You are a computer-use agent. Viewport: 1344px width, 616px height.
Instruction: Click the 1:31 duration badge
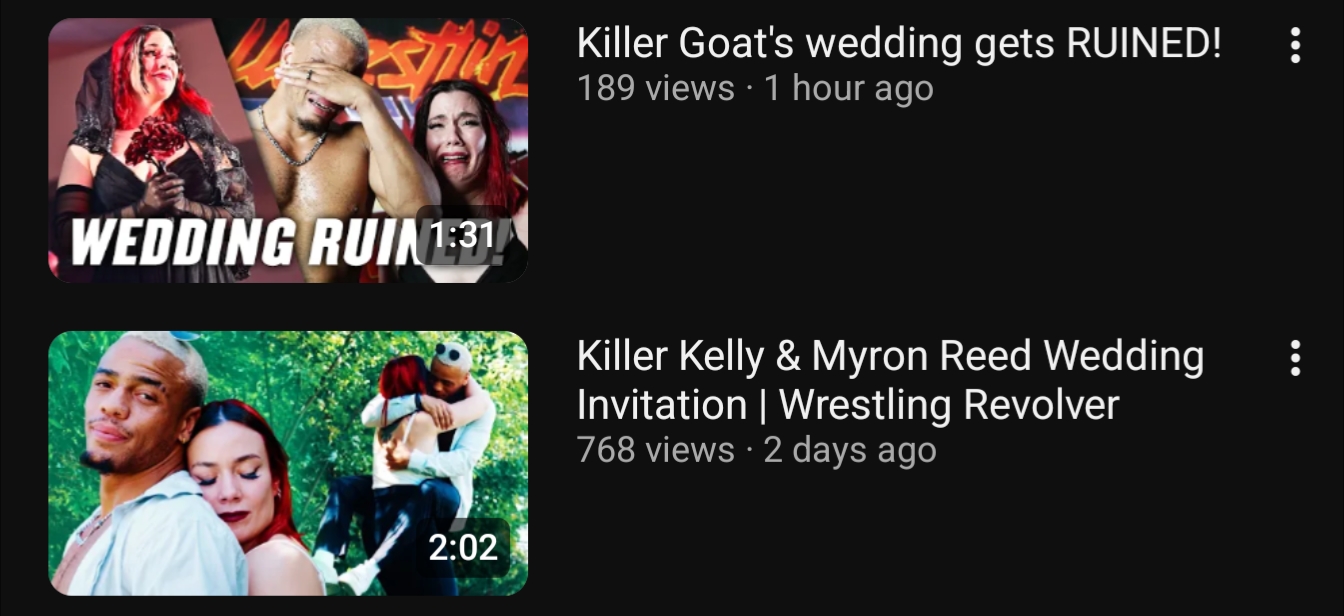pos(462,235)
